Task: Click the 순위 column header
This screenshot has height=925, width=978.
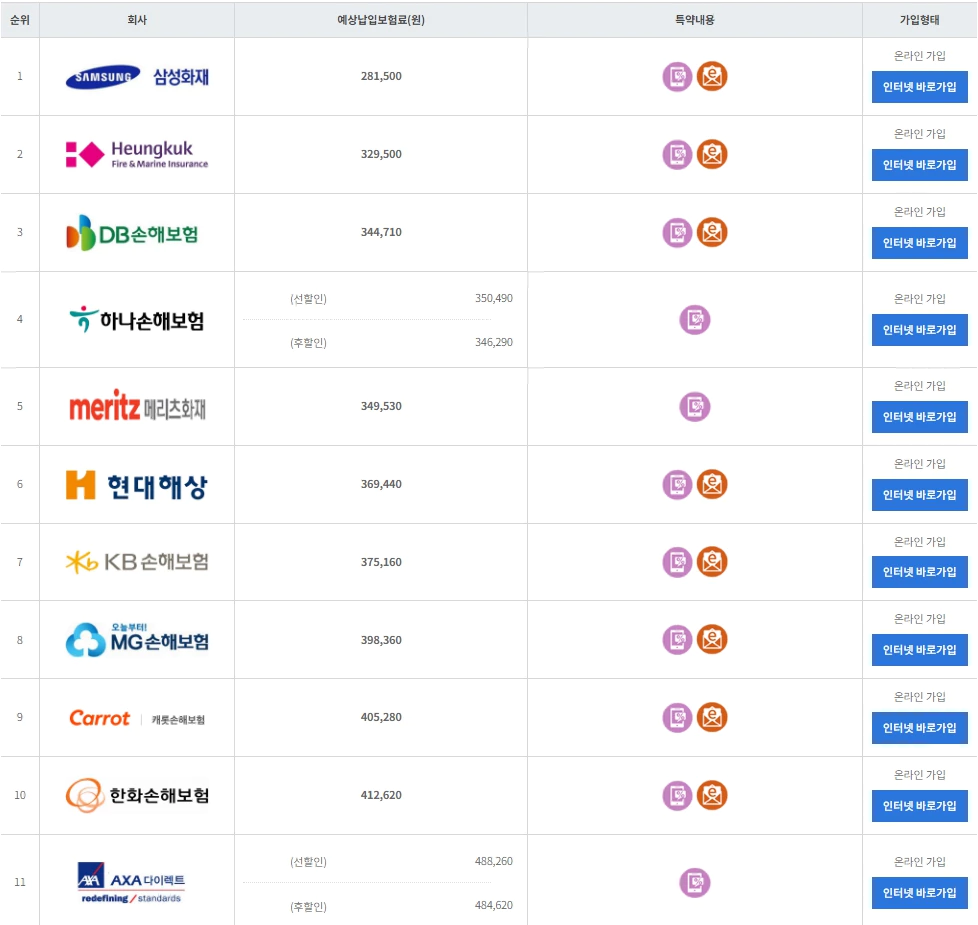Action: [x=20, y=20]
